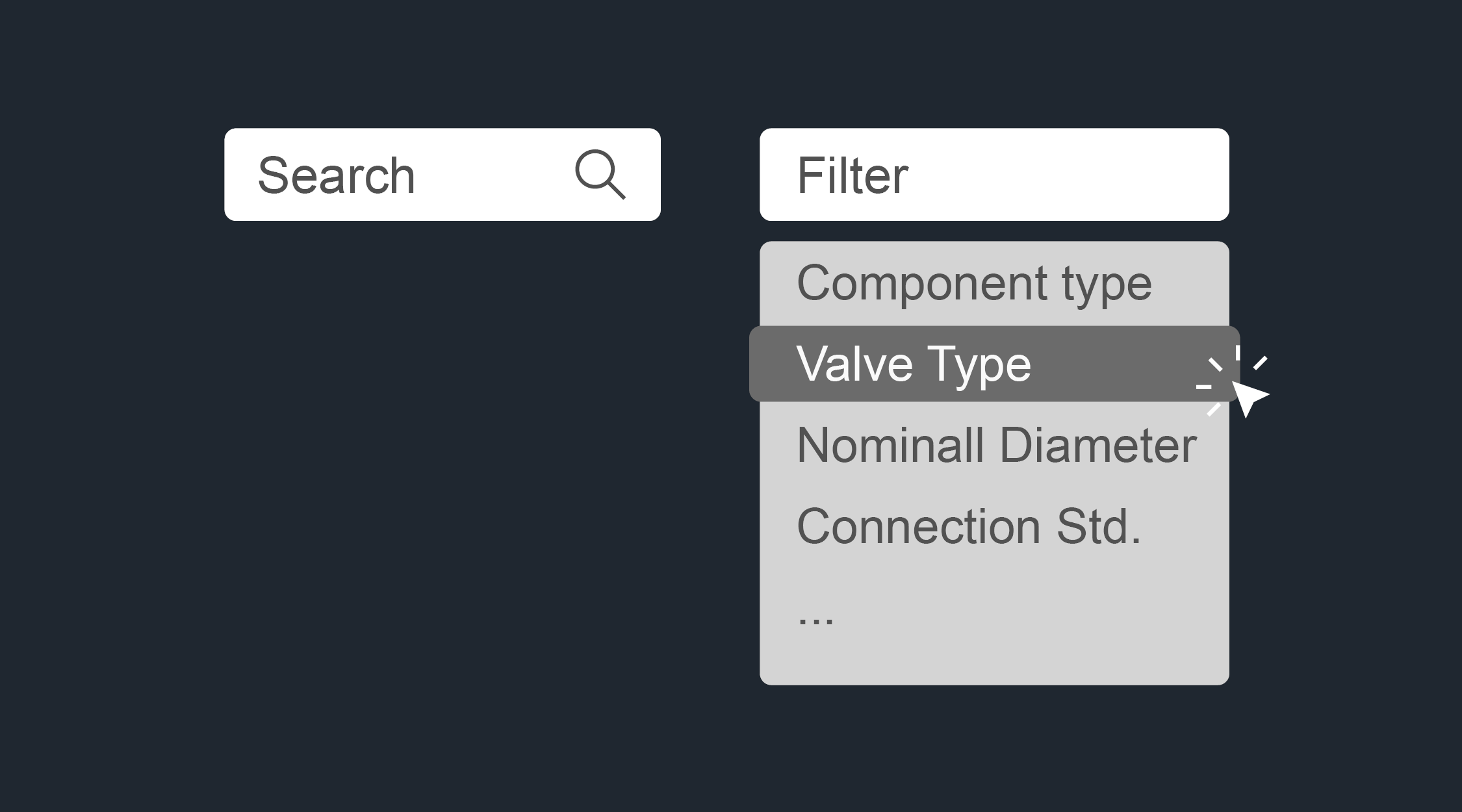The height and width of the screenshot is (812, 1462).
Task: Click the filter entry just above the ellipsis
Action: [x=968, y=526]
